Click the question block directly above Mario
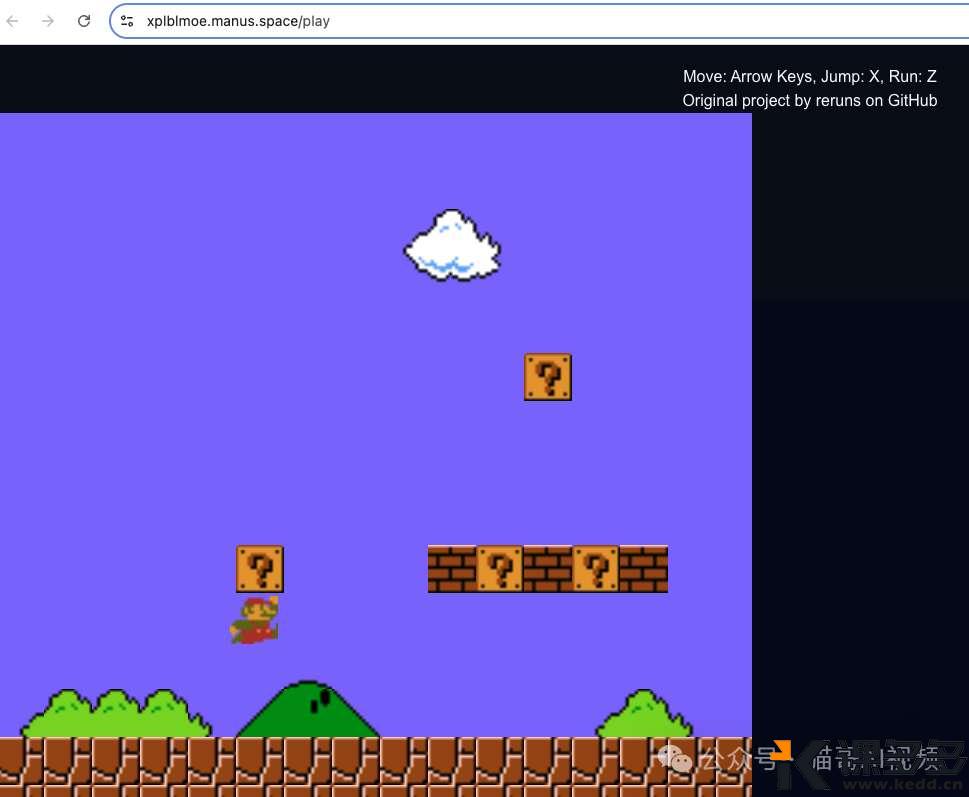 coord(260,569)
